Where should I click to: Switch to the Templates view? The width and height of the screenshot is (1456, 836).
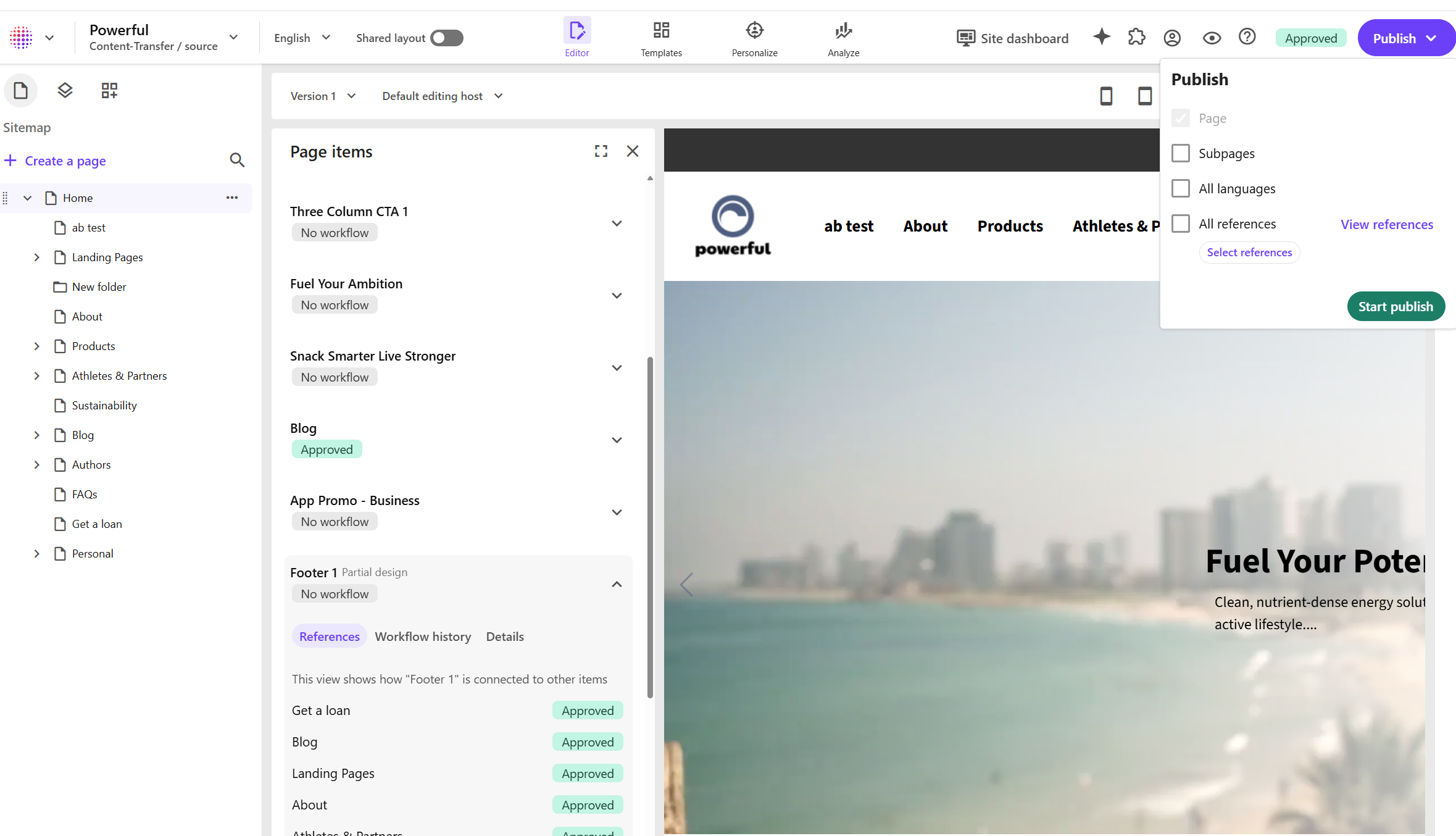661,37
